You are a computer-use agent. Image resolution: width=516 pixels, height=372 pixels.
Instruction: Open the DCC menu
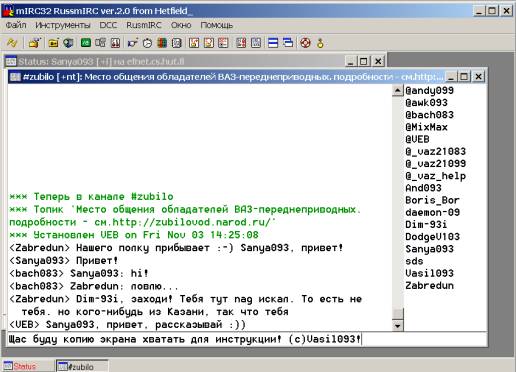pos(108,25)
